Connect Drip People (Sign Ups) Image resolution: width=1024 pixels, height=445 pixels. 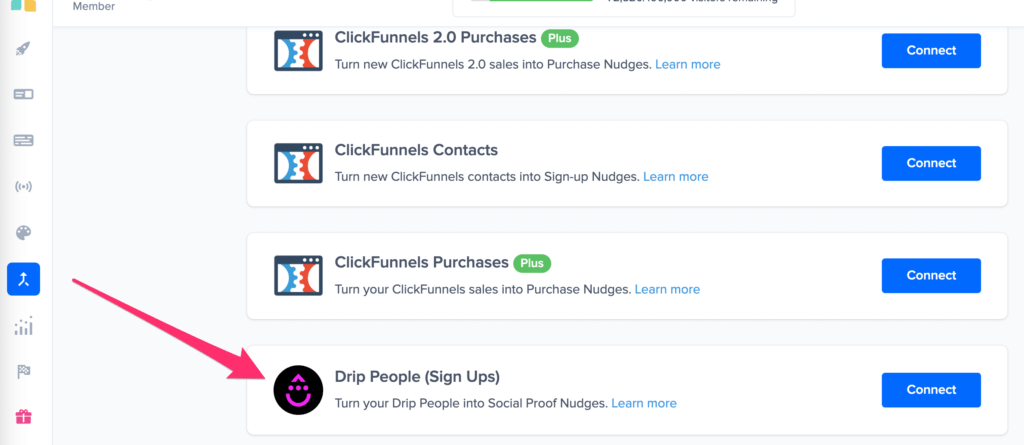[x=931, y=389]
